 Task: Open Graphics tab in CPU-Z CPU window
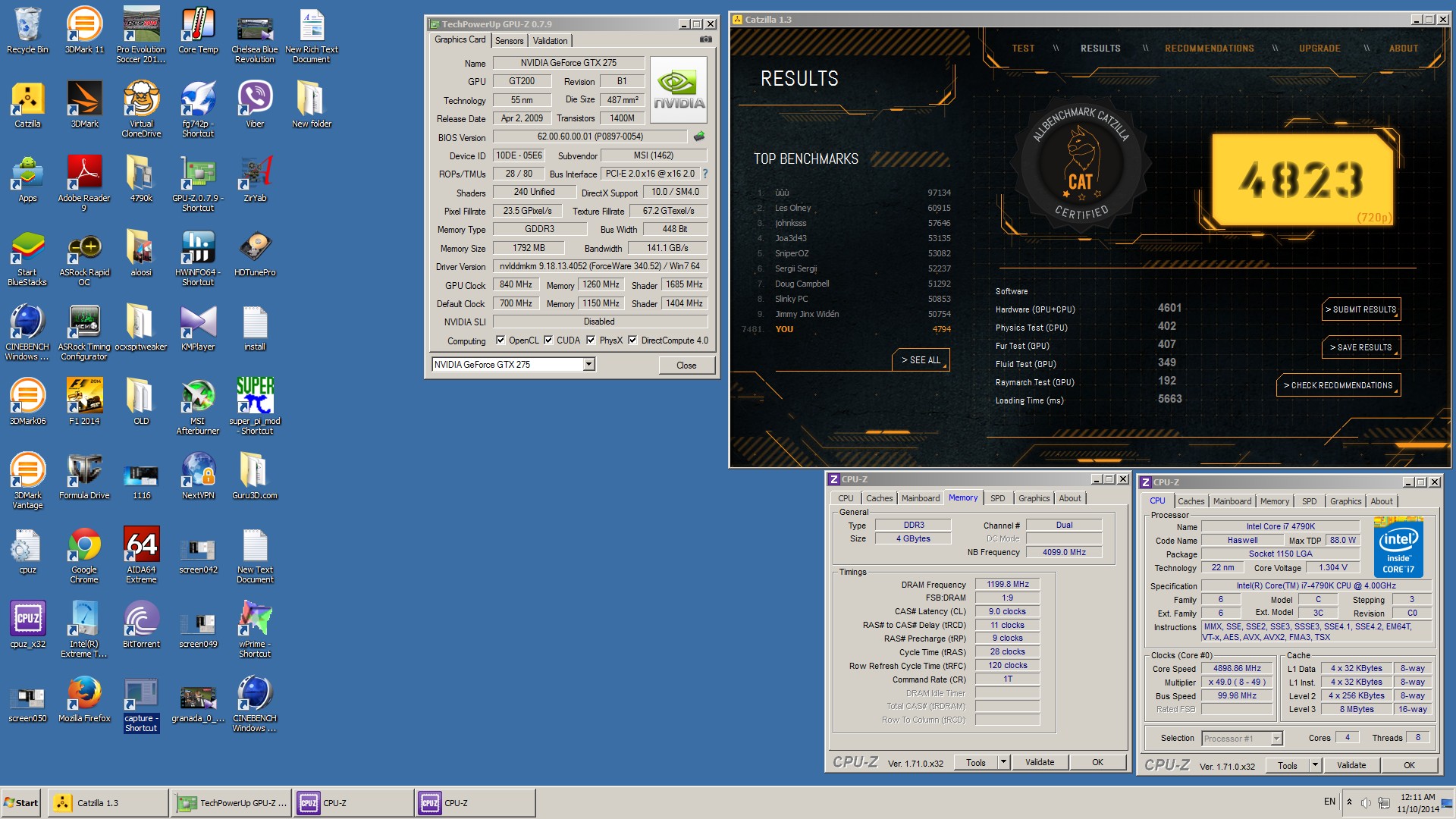tap(1345, 501)
